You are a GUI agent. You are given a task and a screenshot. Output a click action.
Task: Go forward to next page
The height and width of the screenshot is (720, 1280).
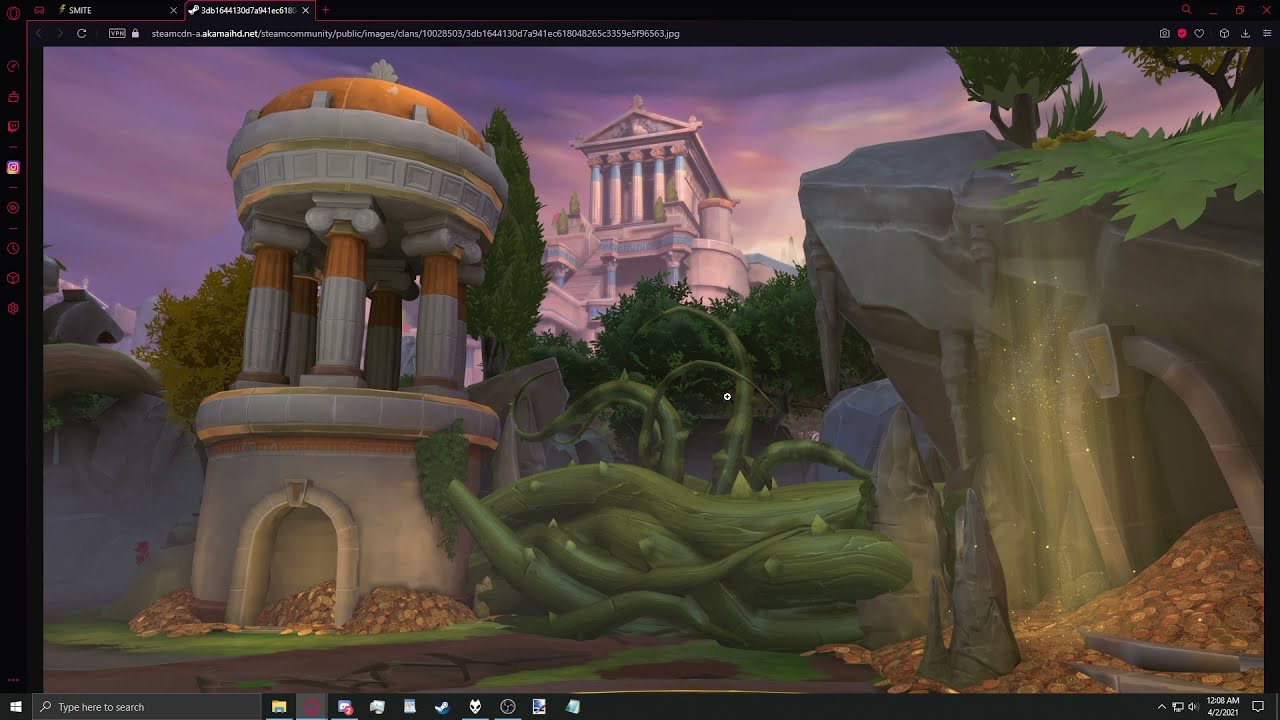(x=59, y=33)
